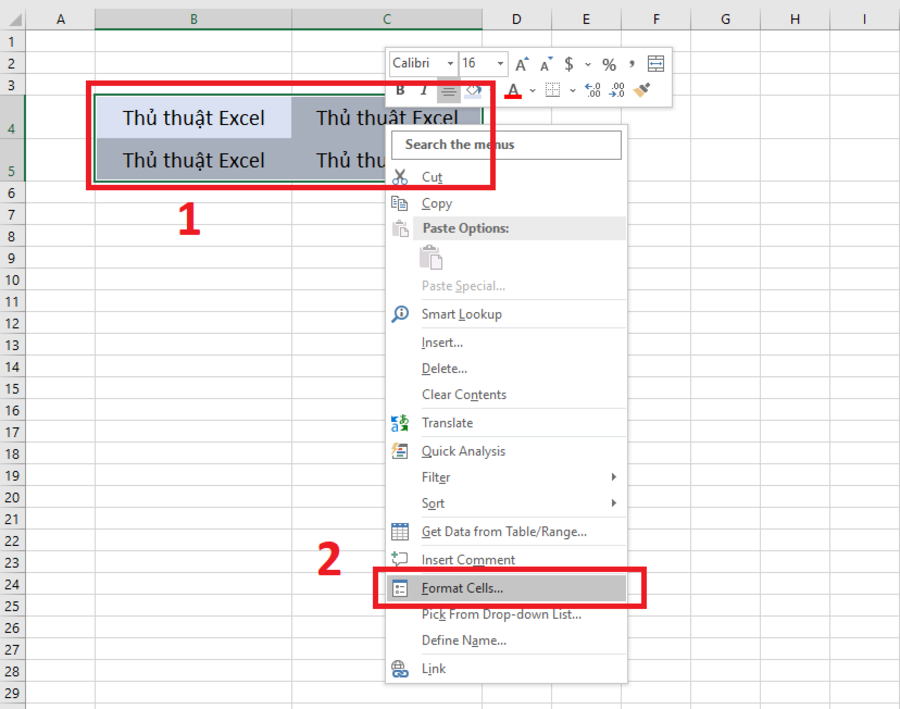900x709 pixels.
Task: Toggle italic in the mini toolbar
Action: 424,90
